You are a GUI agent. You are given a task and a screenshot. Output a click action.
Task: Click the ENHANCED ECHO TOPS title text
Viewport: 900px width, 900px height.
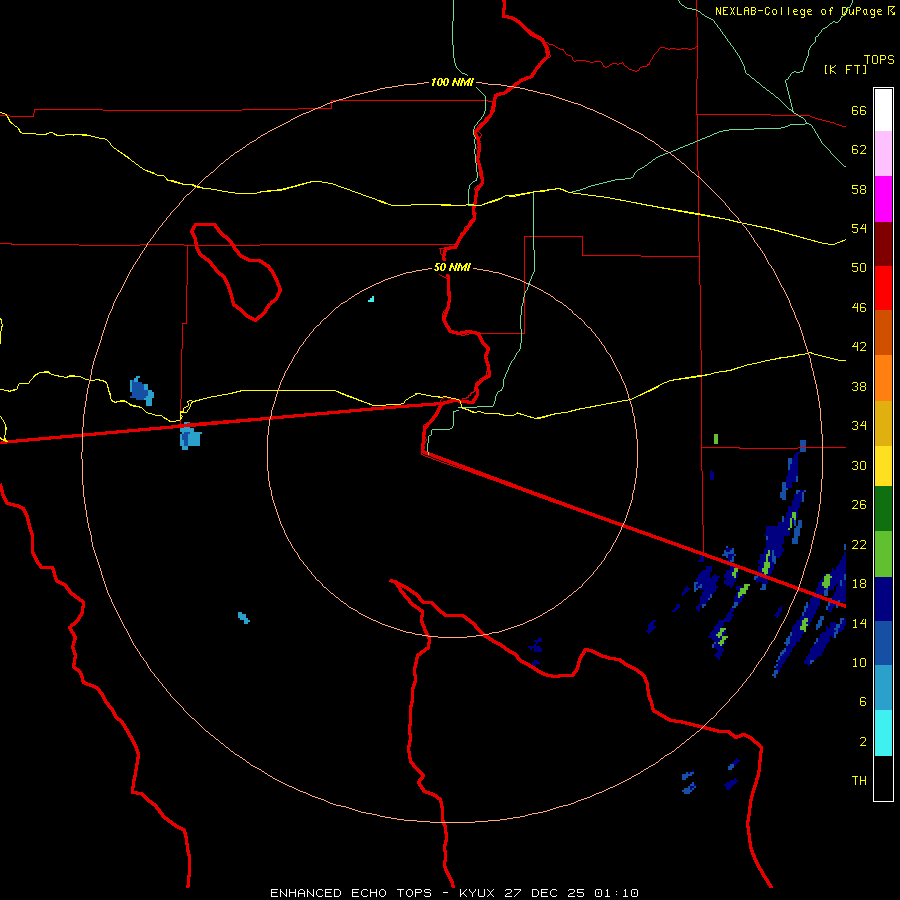(x=351, y=893)
